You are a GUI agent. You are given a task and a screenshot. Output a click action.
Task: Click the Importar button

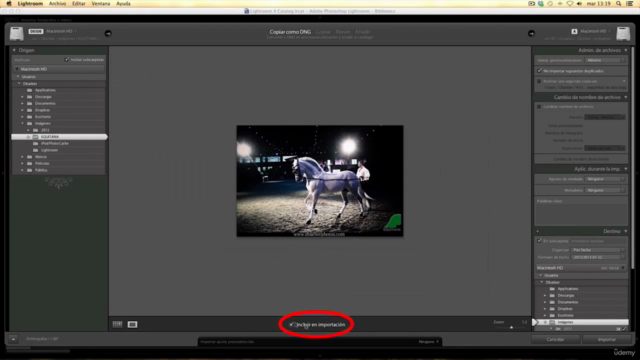[607, 340]
